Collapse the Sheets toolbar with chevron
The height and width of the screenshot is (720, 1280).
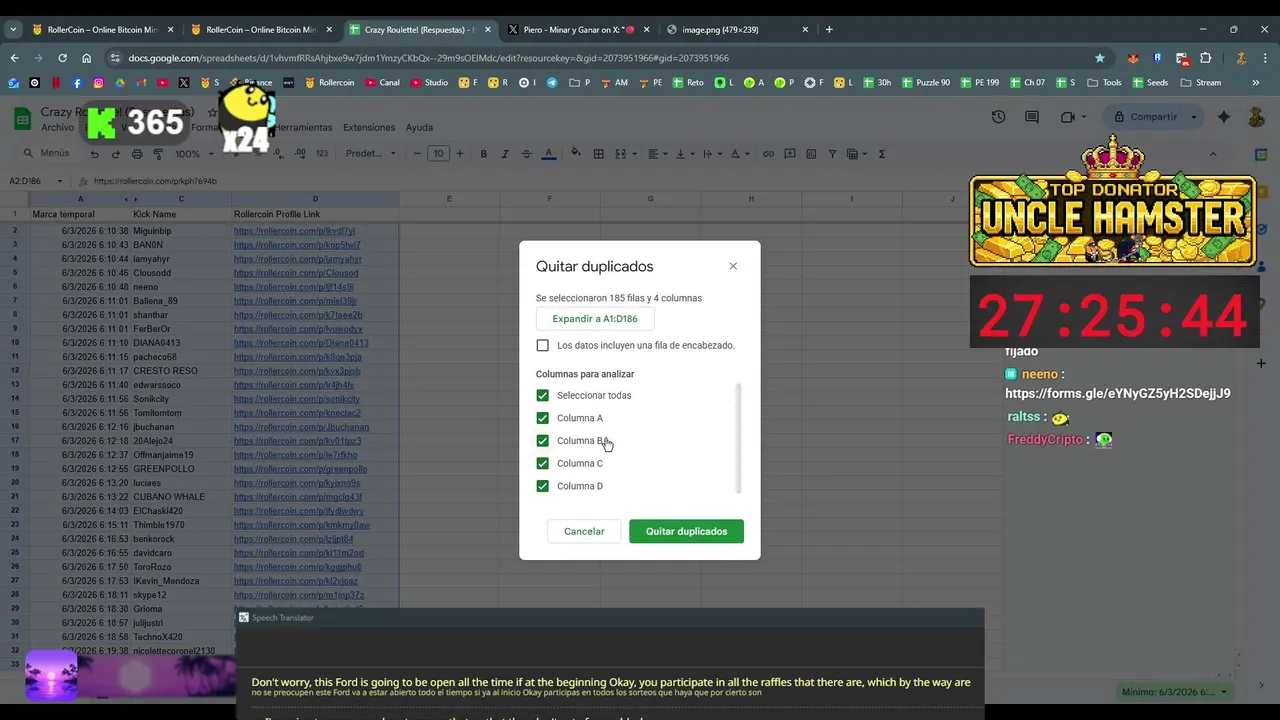pos(1213,154)
